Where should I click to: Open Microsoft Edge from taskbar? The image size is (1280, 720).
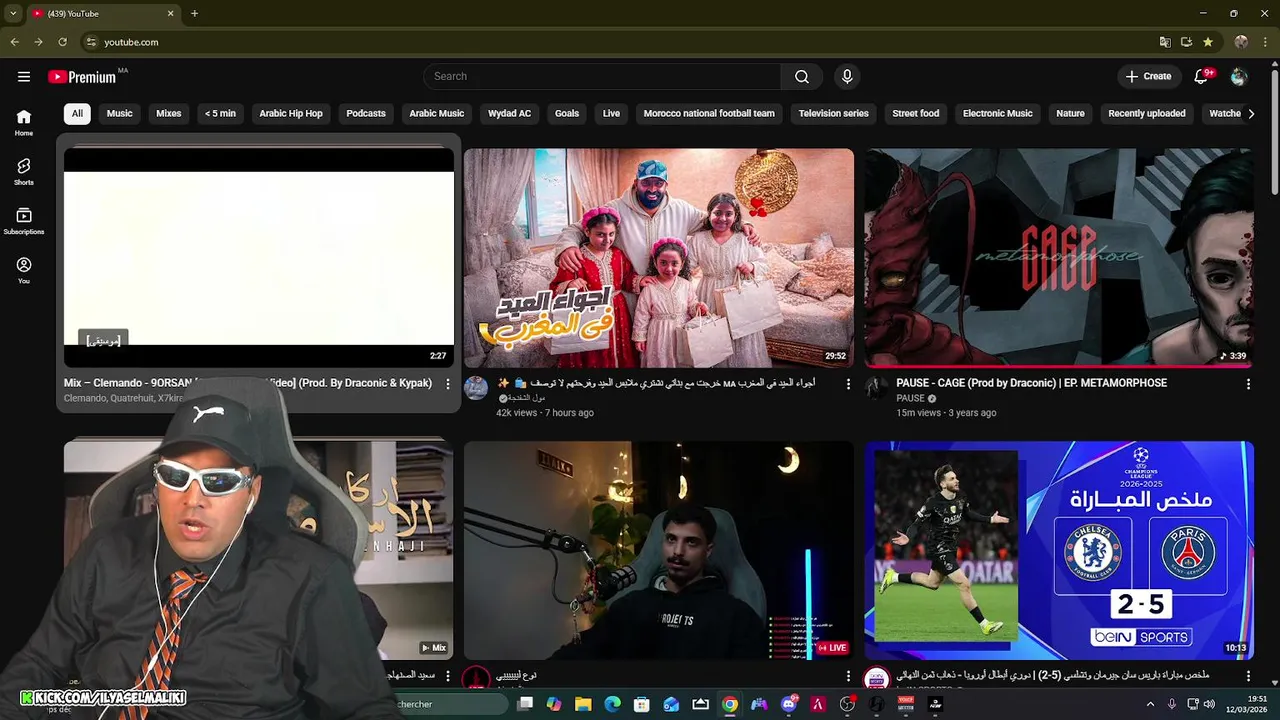[x=612, y=704]
